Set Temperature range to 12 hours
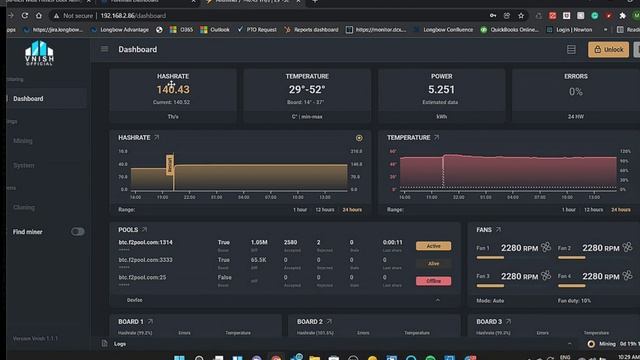Screen dimensions: 640x360 pos(593,209)
